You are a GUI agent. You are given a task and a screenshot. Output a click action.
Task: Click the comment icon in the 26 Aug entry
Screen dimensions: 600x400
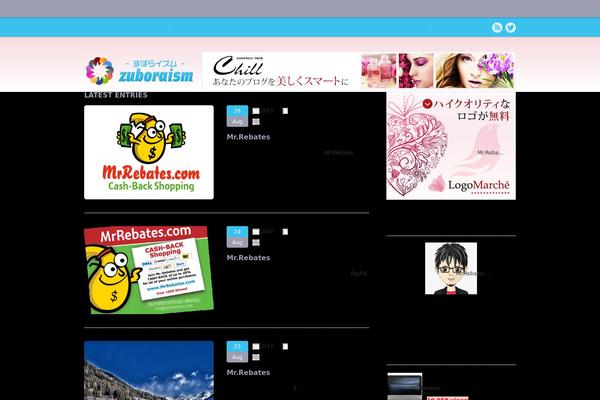[285, 111]
